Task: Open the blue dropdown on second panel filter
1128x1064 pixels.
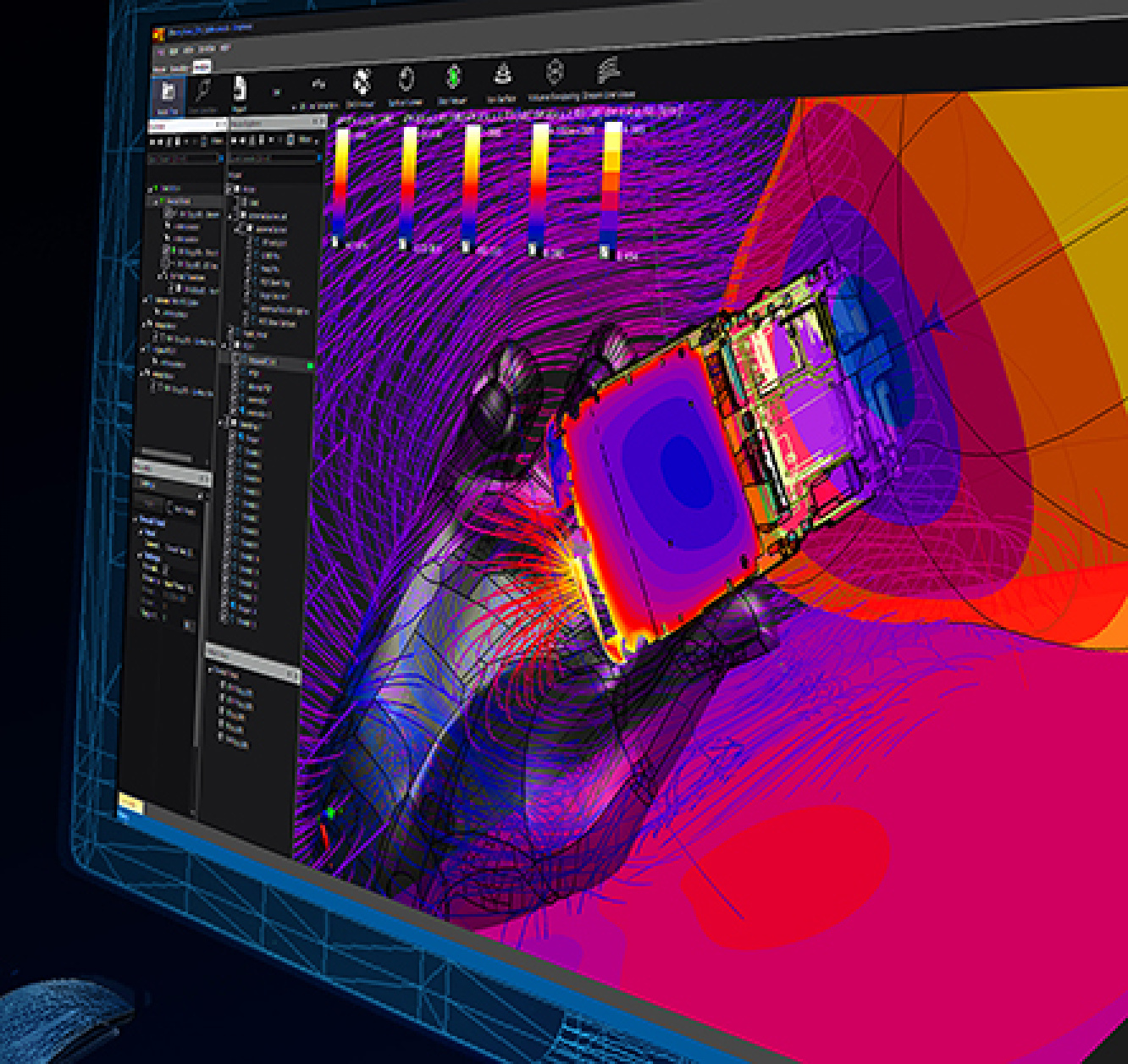Action: (x=320, y=157)
